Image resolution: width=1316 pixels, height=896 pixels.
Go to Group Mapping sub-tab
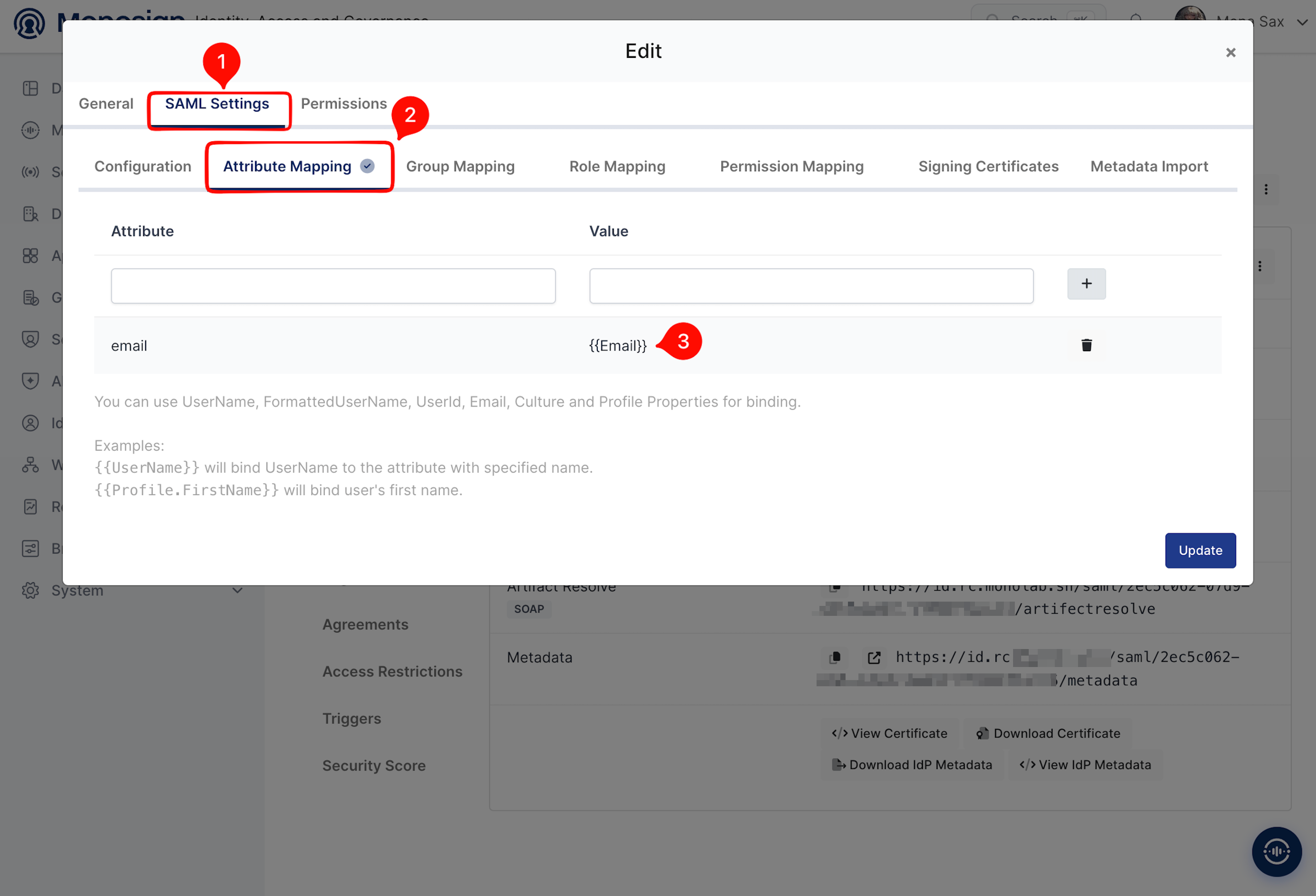[x=460, y=166]
